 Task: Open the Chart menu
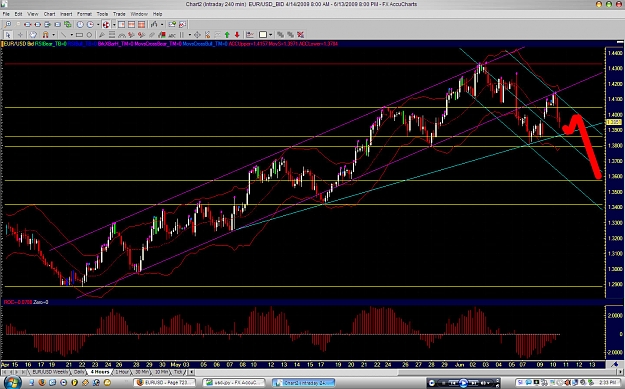pyautogui.click(x=49, y=14)
